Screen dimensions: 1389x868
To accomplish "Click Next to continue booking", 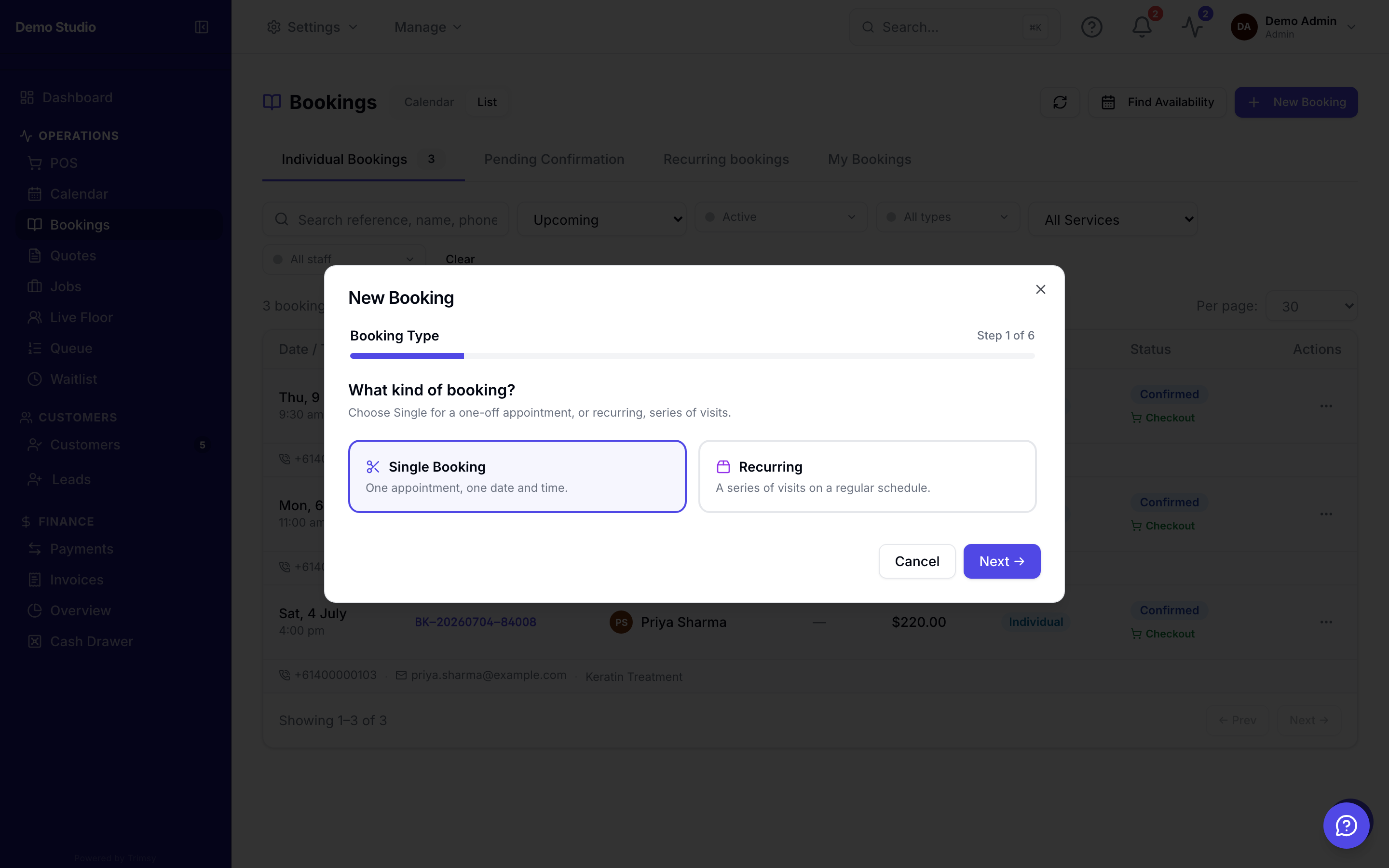I will [1002, 561].
